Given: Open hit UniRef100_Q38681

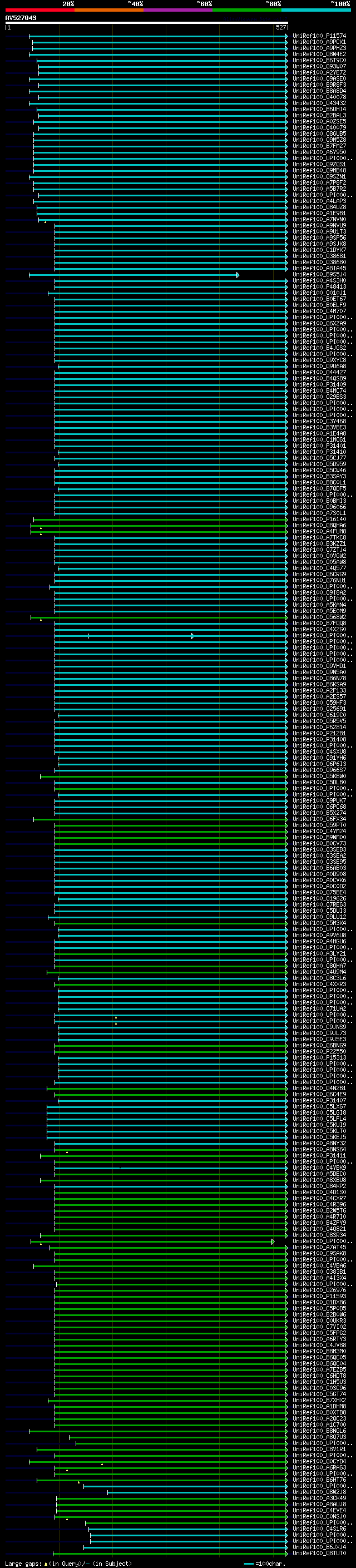Looking at the screenshot, I should click(x=319, y=256).
